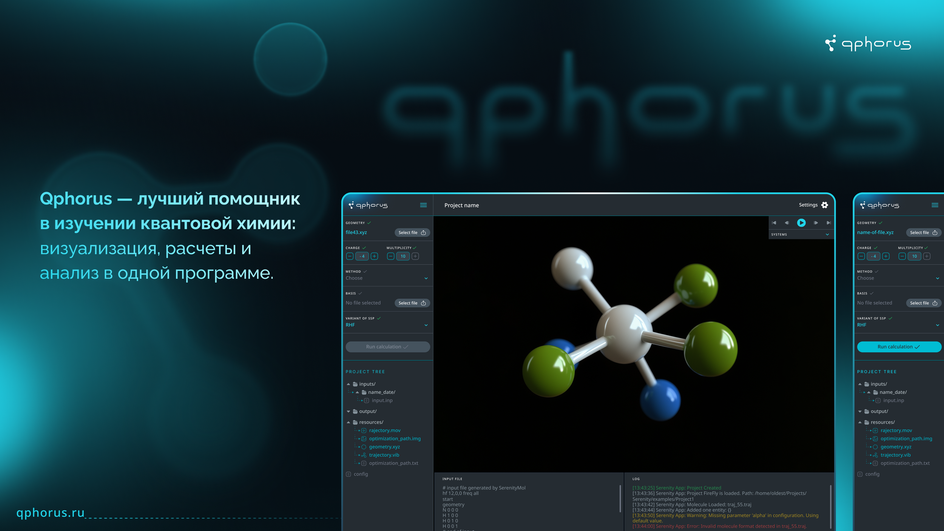Collapse the inputs/ folder in right window
This screenshot has height=531, width=944.
click(860, 384)
